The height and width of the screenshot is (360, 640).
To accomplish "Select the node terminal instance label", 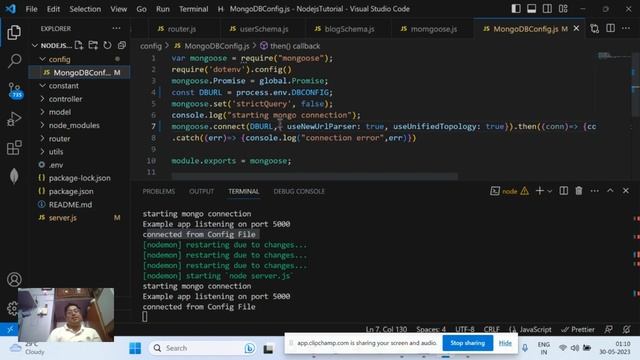I will pyautogui.click(x=509, y=191).
